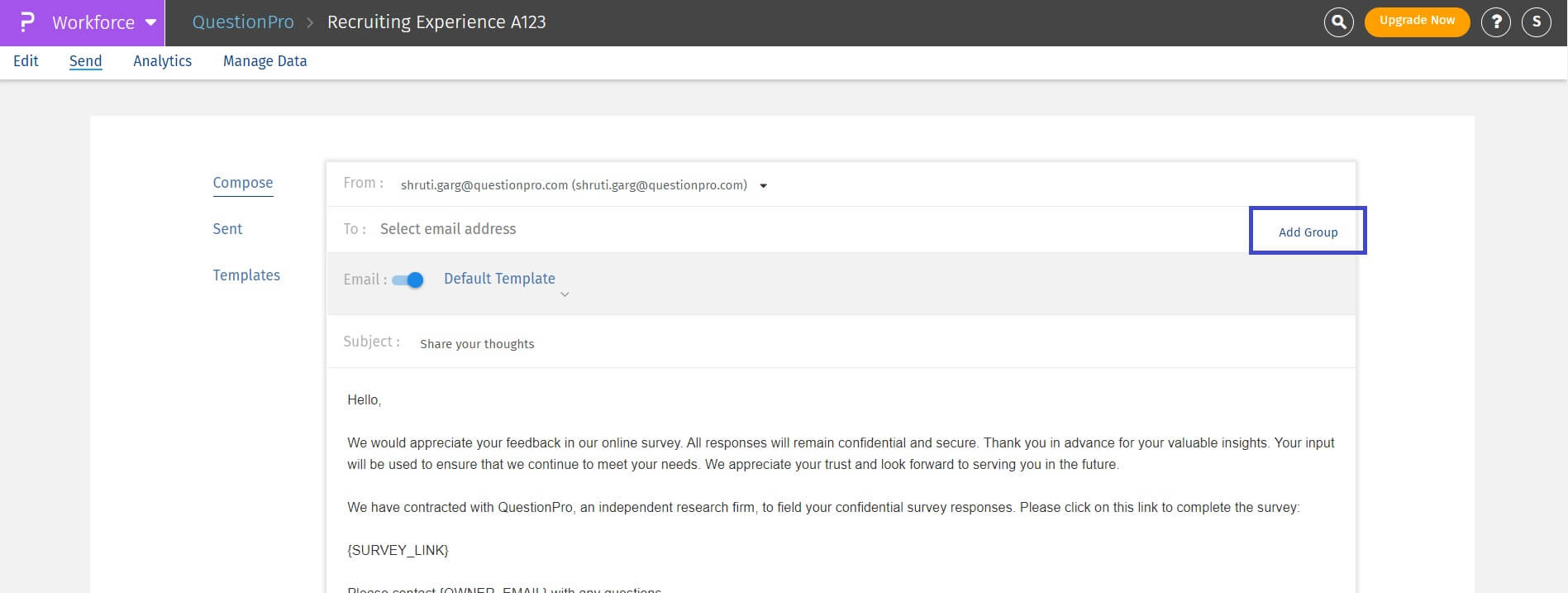Select the Send tab
The height and width of the screenshot is (593, 1568).
click(85, 61)
